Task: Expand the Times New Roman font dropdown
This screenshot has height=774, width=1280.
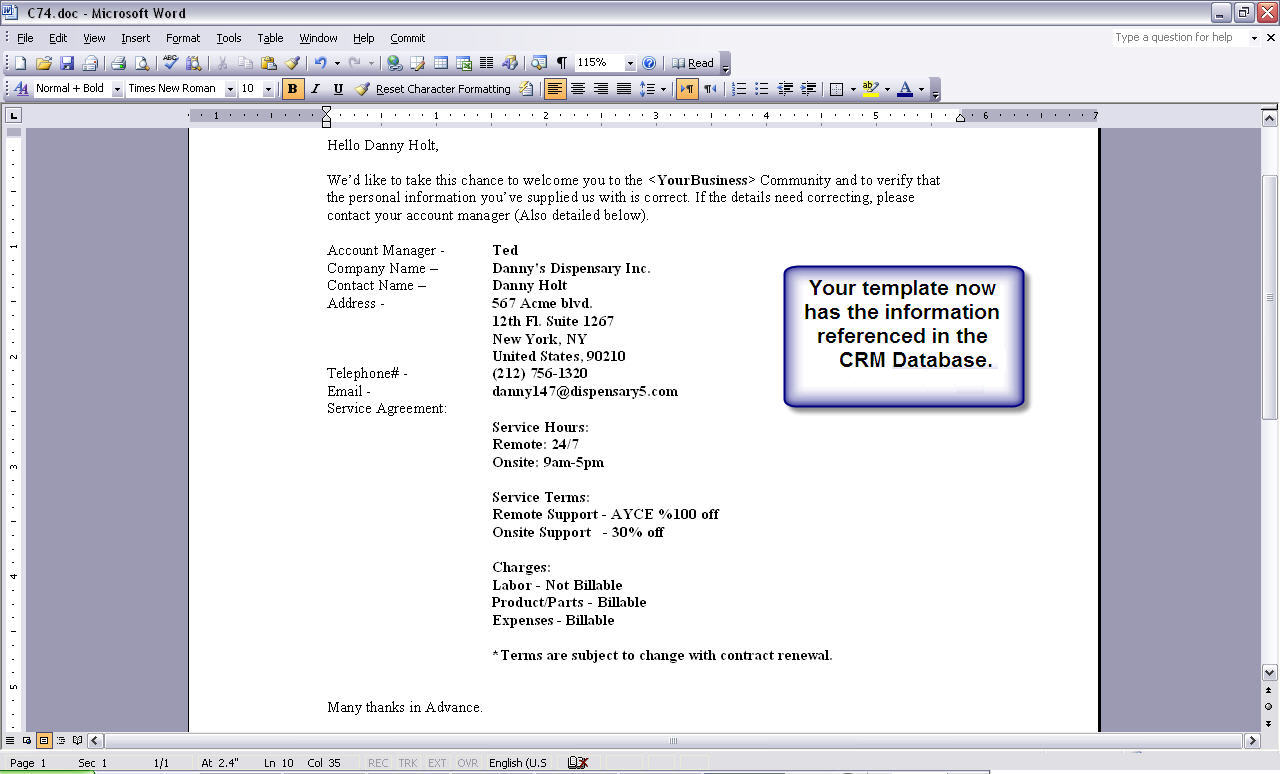Action: [x=230, y=89]
